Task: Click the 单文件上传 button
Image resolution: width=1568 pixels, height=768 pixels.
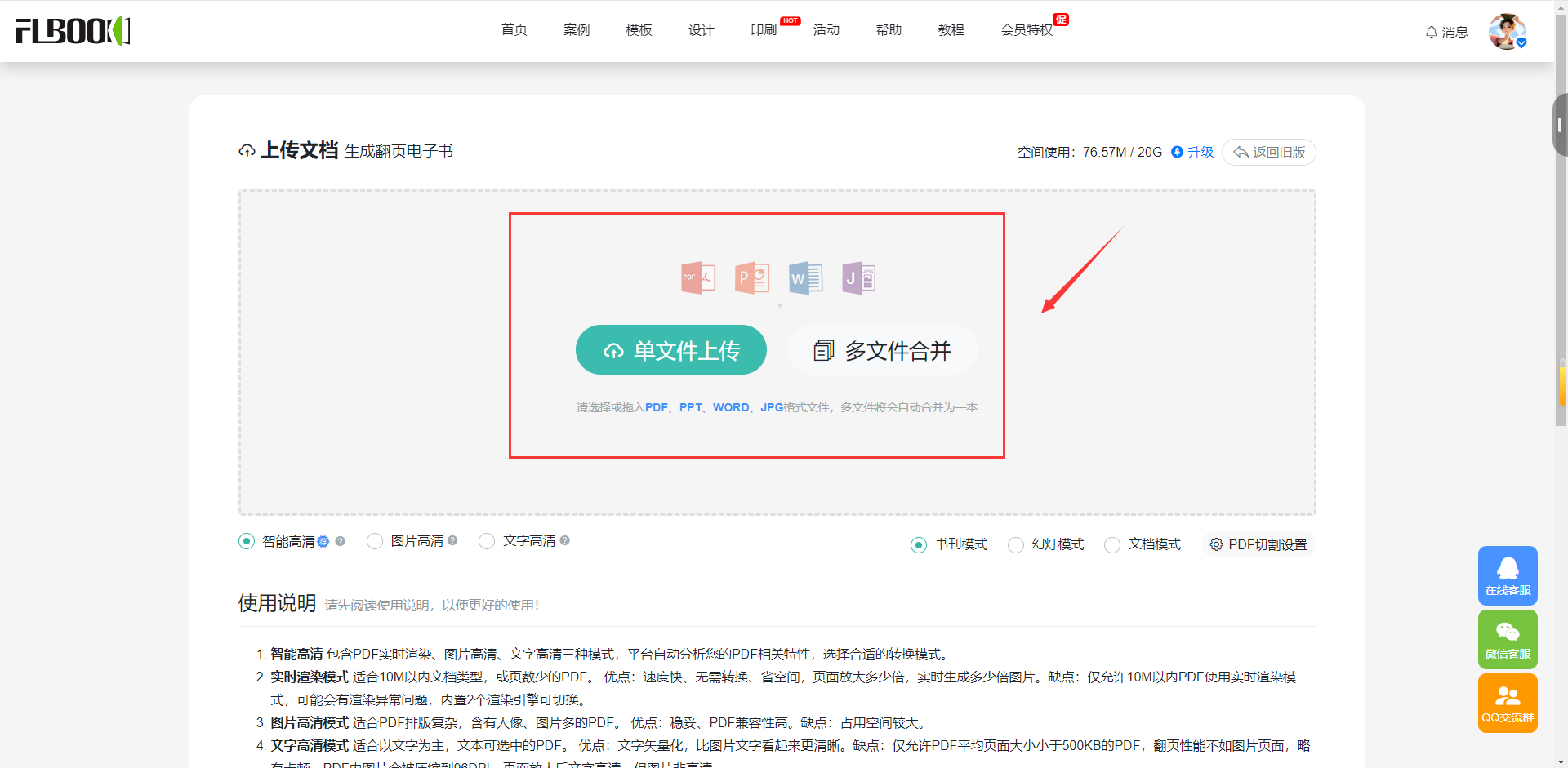Action: (670, 349)
